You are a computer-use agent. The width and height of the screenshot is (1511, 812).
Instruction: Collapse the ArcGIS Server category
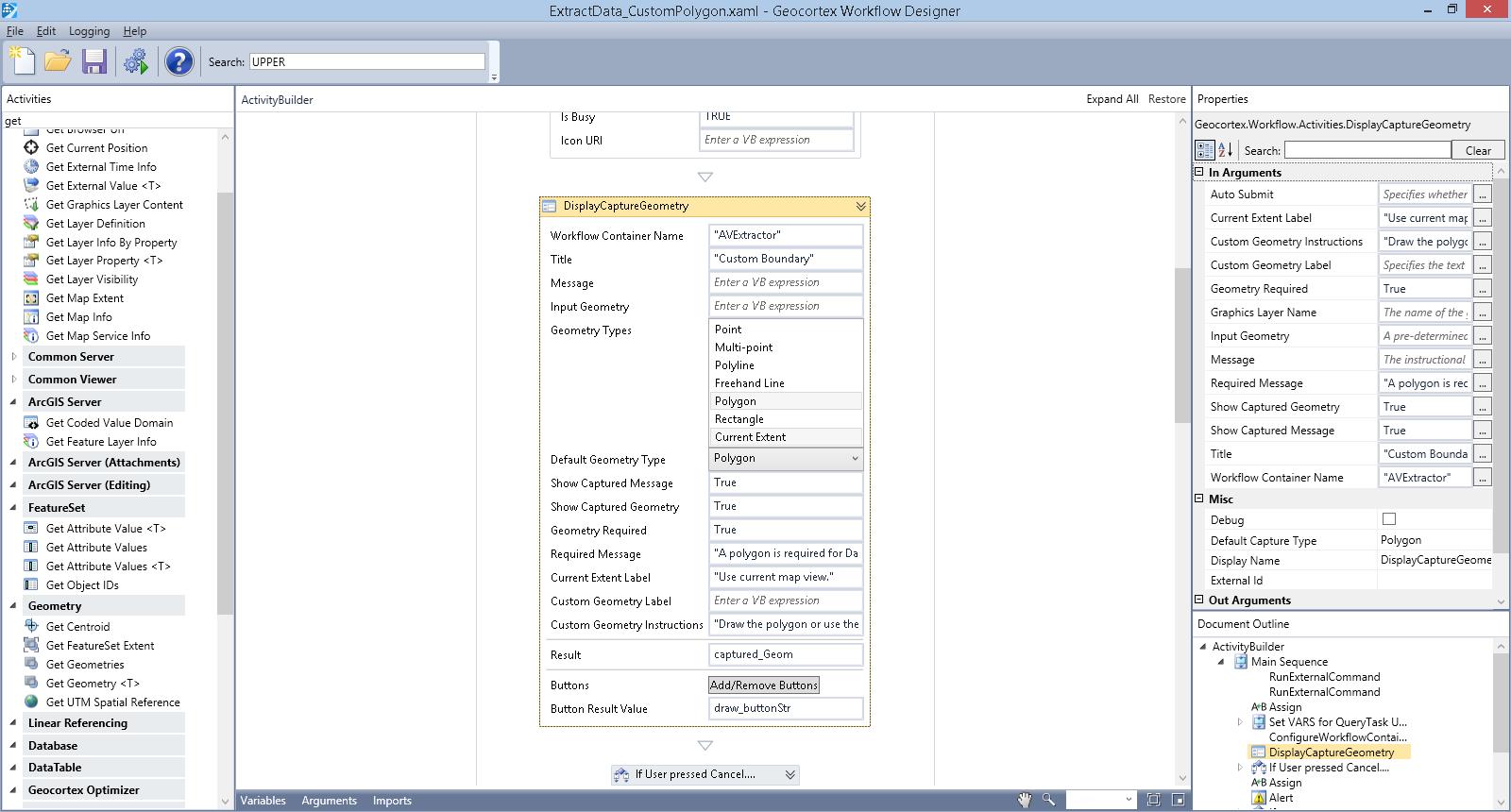point(13,402)
